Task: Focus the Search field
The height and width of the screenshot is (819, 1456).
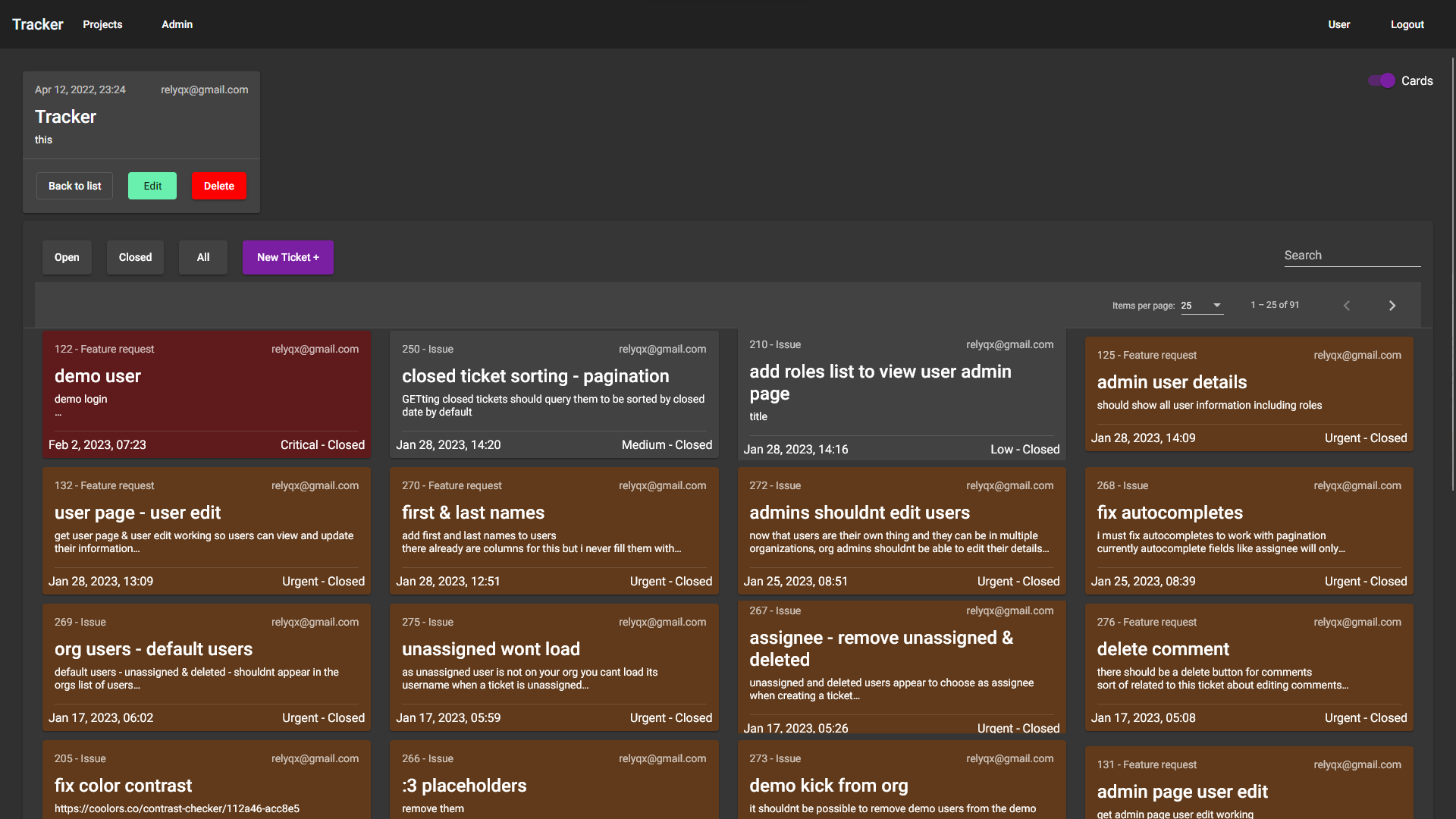Action: point(1351,256)
